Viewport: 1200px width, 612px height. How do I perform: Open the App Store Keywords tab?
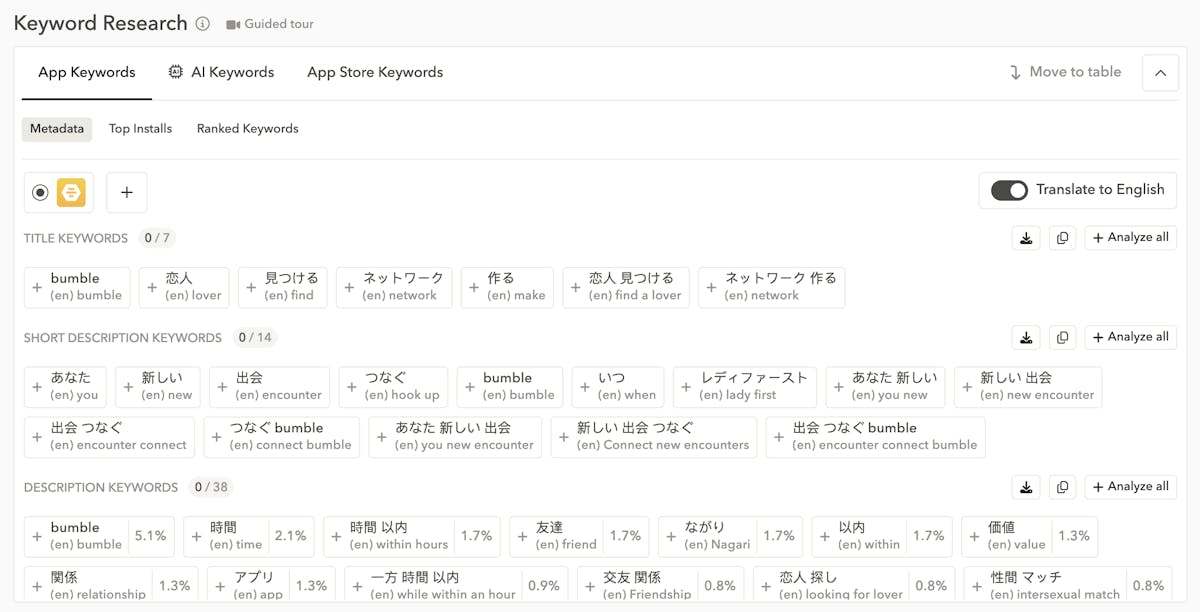[375, 72]
